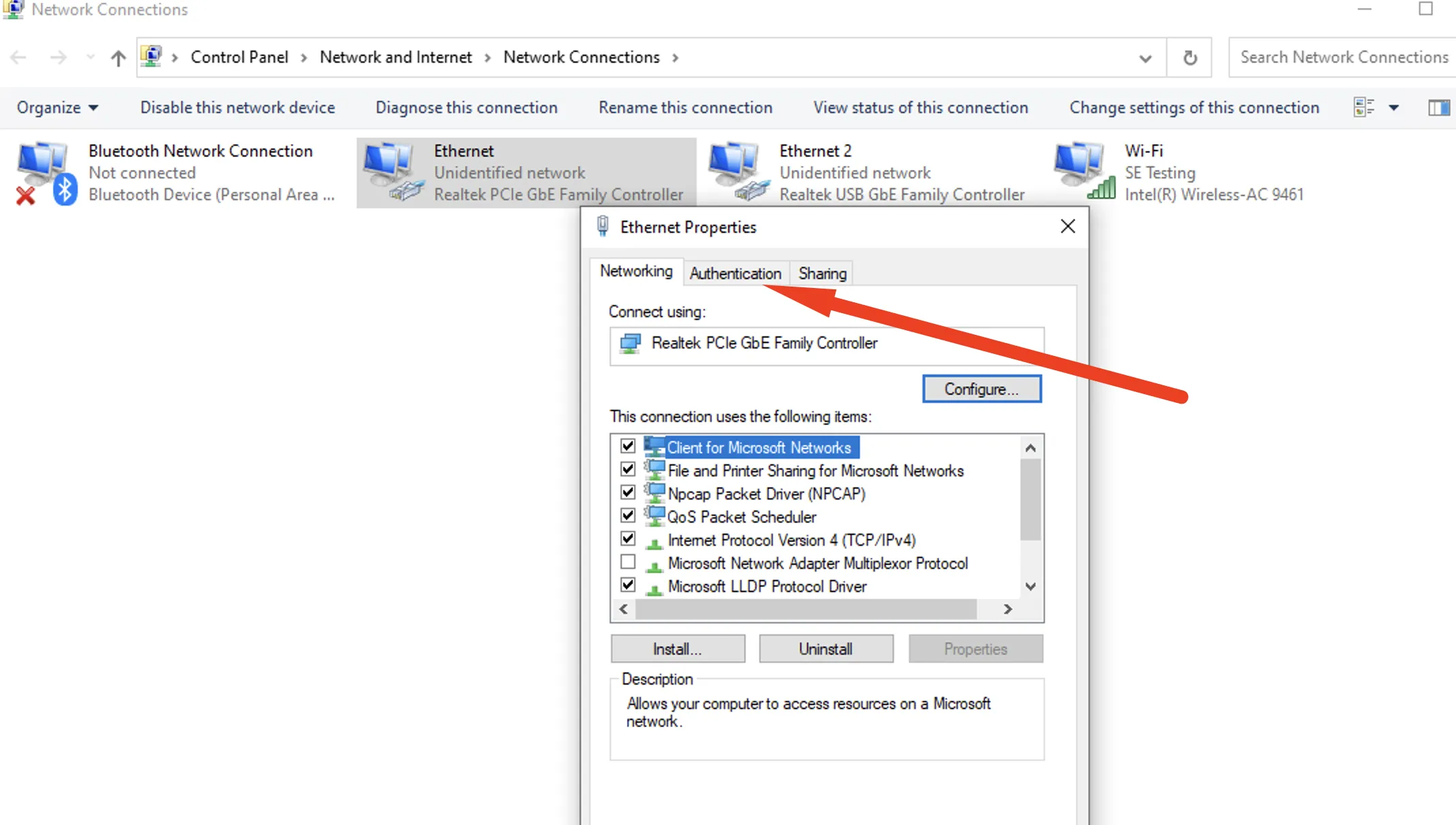Click the Realtek PCIe GbE adapter icon in dialog
Image resolution: width=1456 pixels, height=825 pixels.
(x=630, y=343)
